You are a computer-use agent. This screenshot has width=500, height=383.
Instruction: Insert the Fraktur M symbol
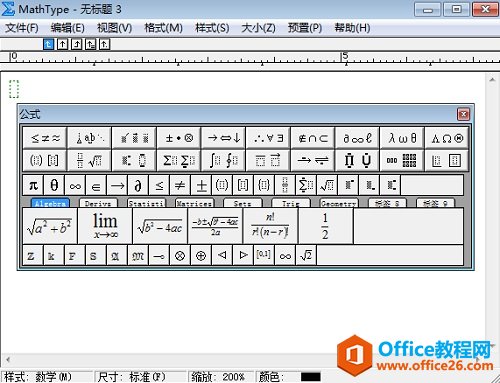pos(138,256)
